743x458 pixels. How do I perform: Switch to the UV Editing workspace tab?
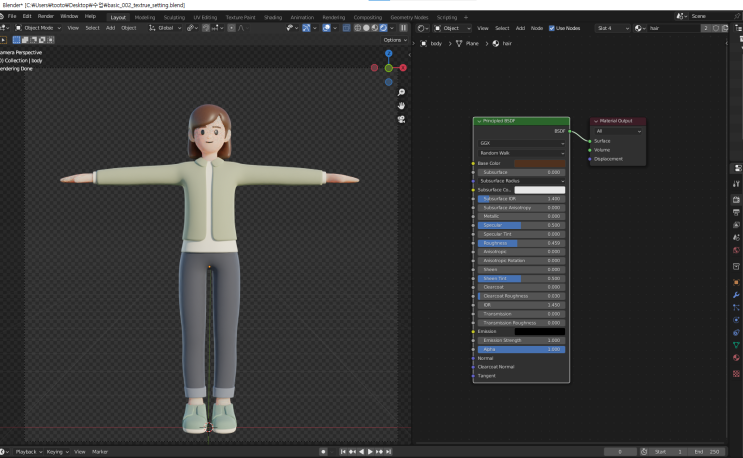[x=205, y=17]
